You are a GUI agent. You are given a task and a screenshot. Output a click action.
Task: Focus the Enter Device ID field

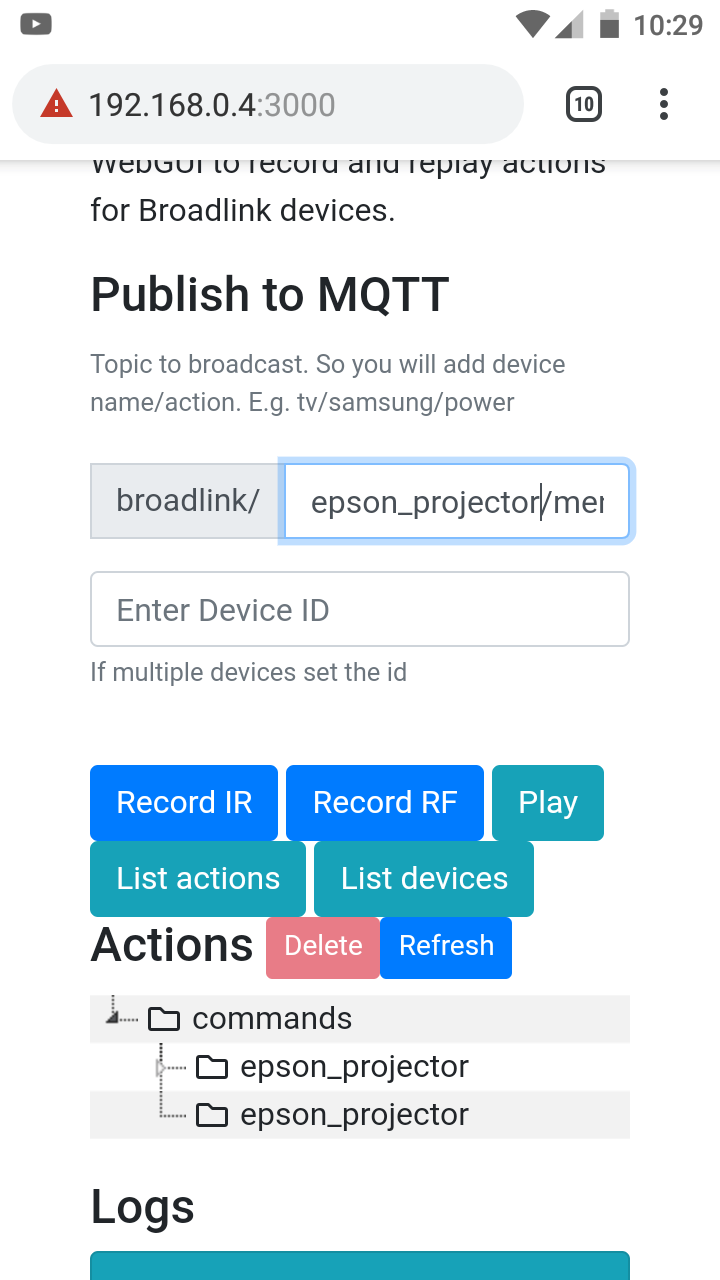pos(360,609)
